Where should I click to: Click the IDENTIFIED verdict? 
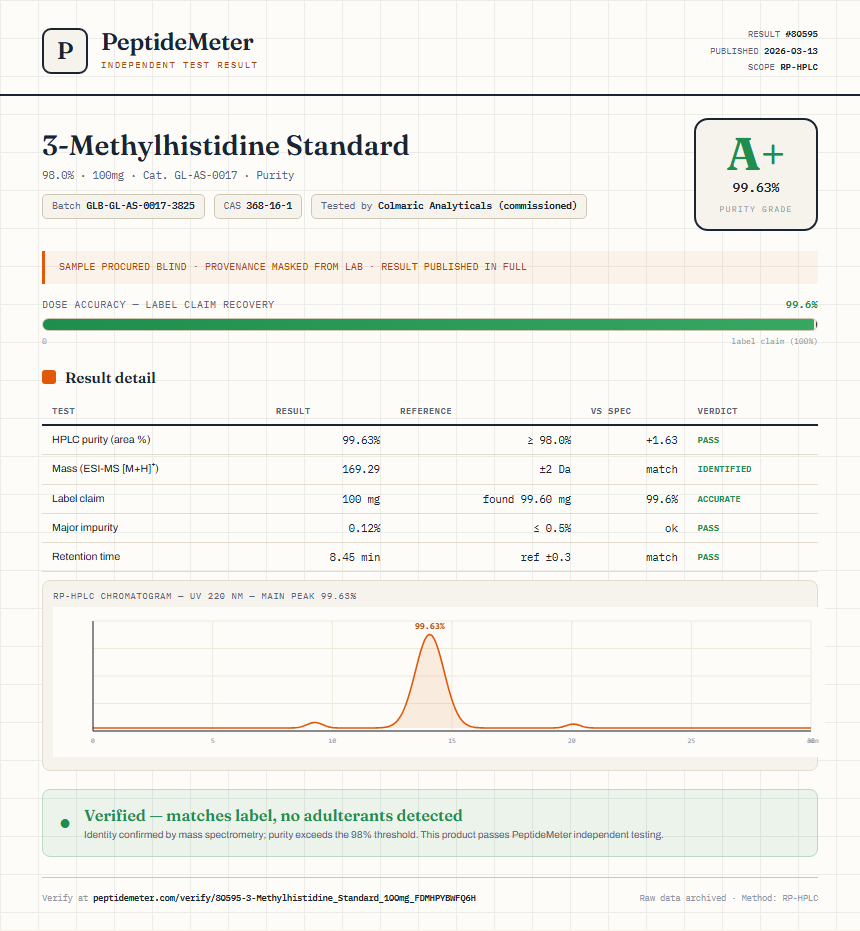point(725,469)
